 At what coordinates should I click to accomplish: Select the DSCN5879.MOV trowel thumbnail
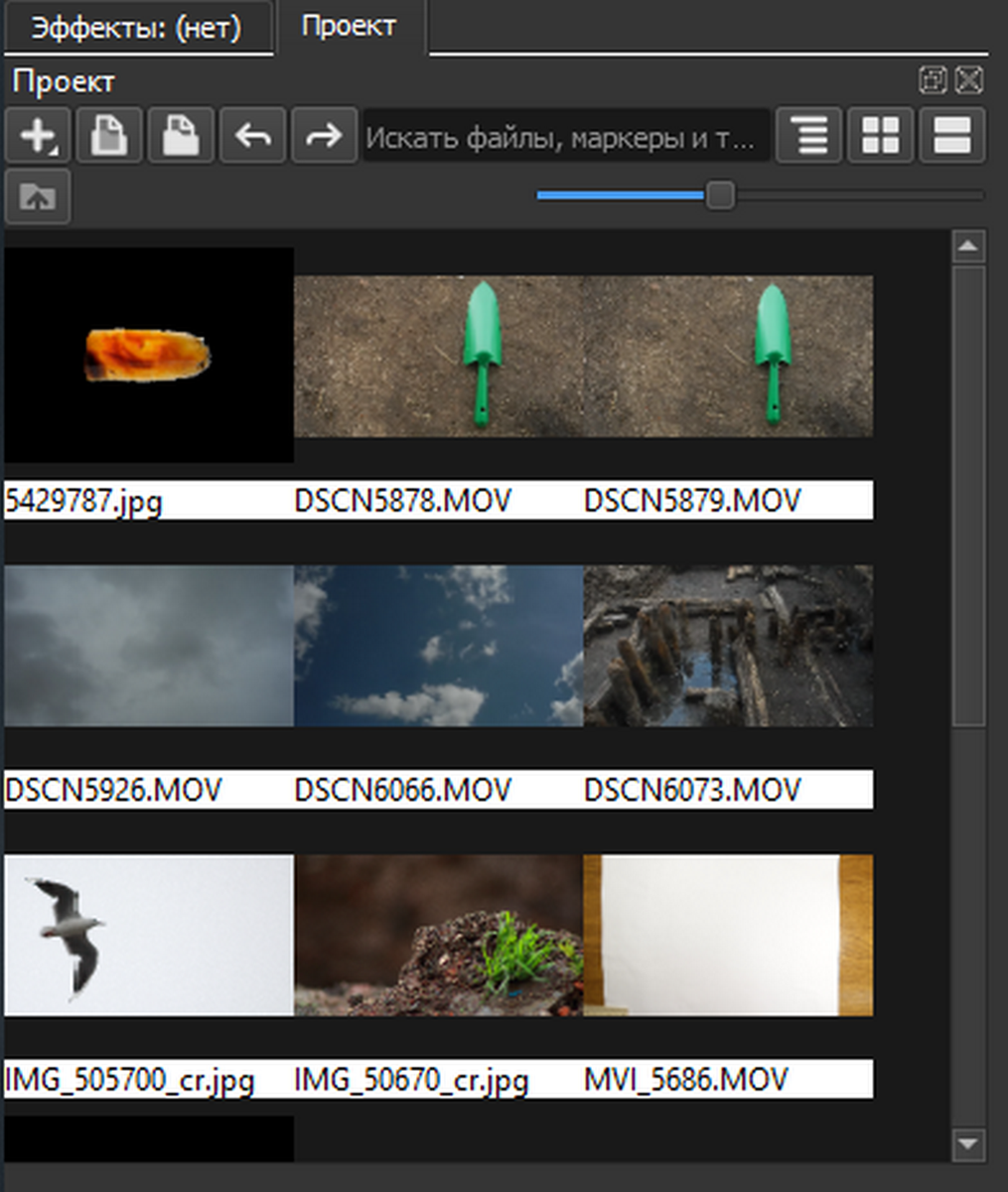[729, 356]
